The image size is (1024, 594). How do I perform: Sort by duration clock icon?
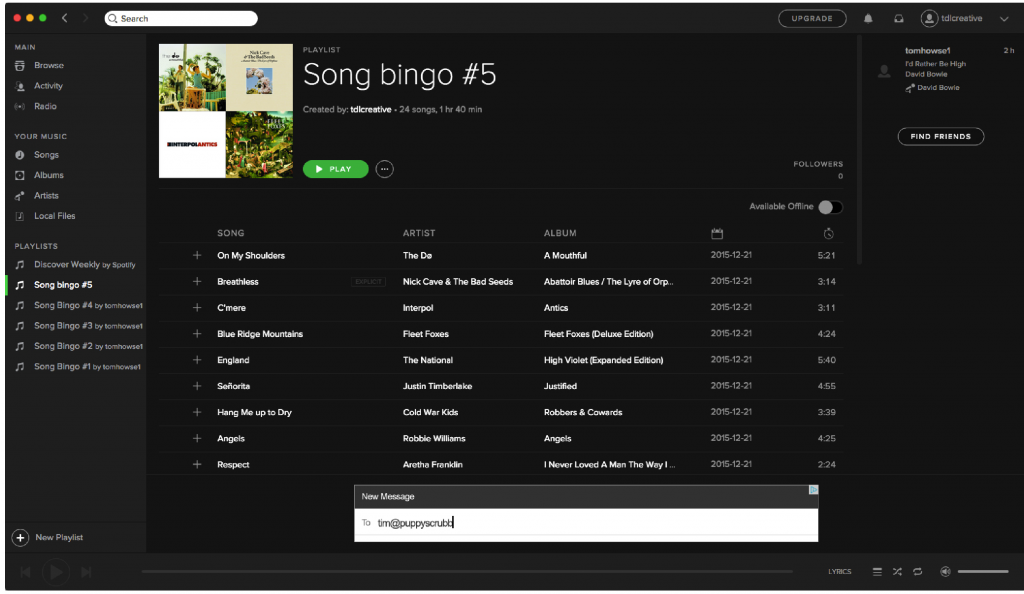(828, 233)
